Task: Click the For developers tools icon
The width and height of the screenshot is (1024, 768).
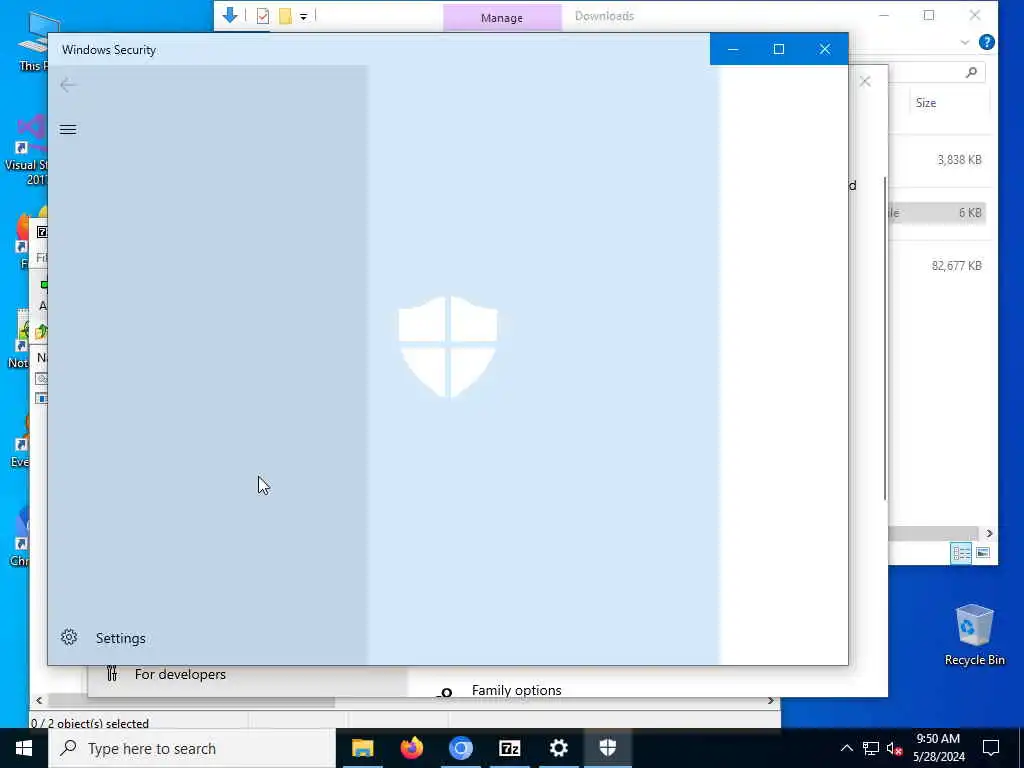Action: [112, 673]
